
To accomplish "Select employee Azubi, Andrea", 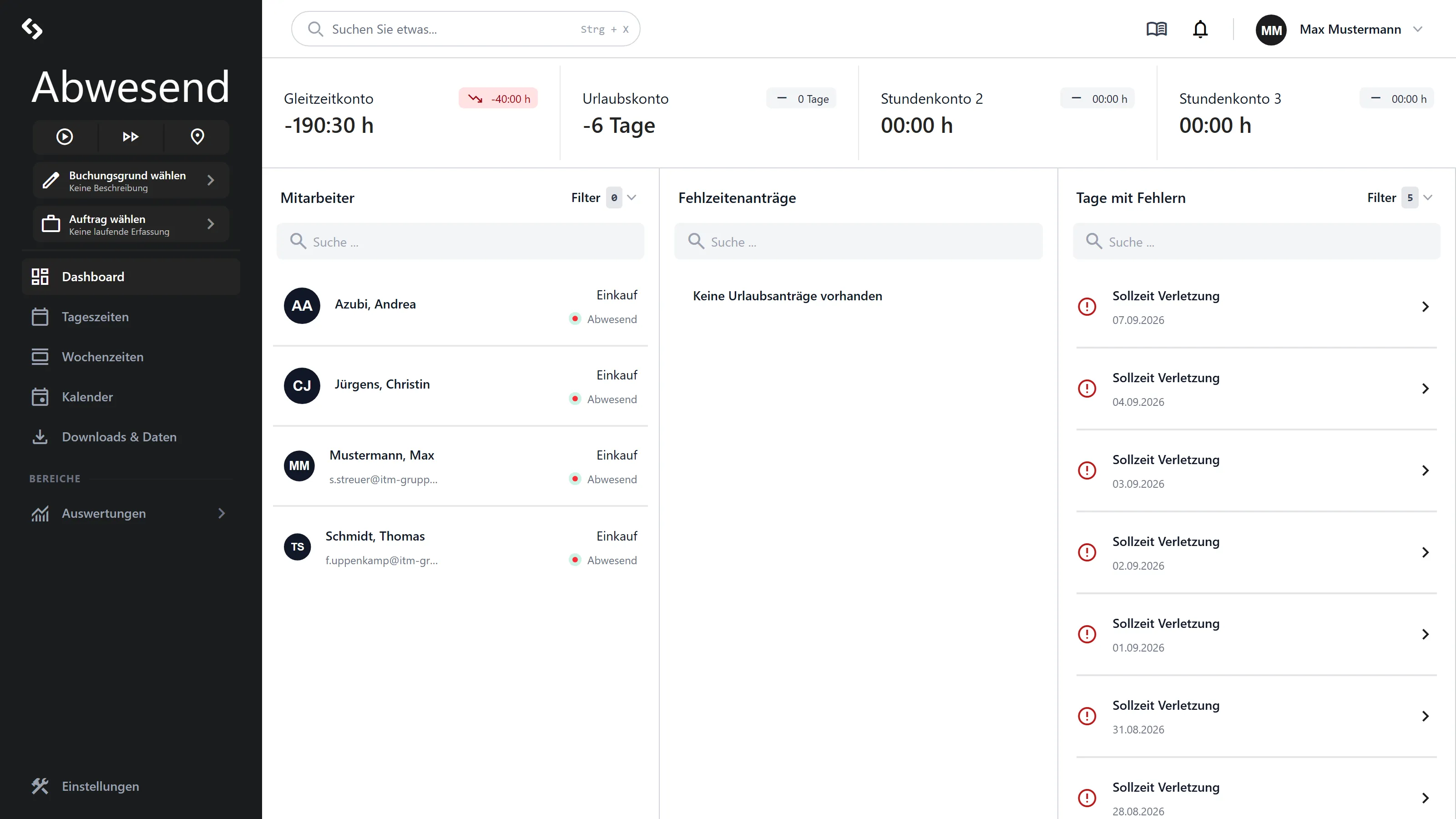I will [x=460, y=306].
